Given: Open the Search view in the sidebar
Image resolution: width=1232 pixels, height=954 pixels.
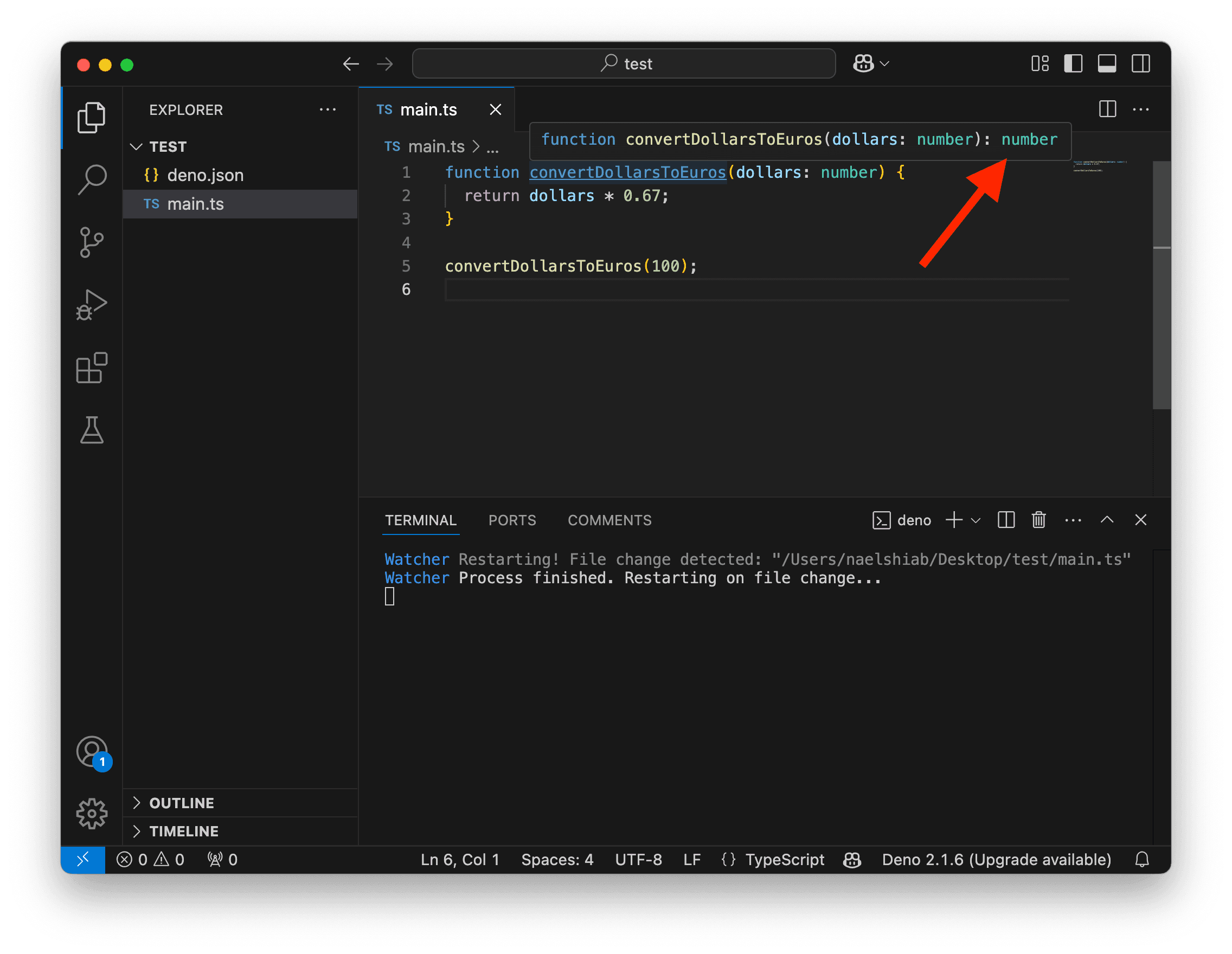Looking at the screenshot, I should click(x=92, y=179).
